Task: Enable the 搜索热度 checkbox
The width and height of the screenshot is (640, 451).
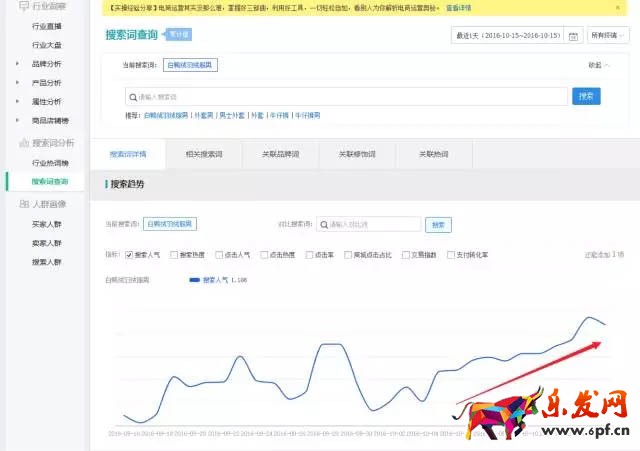Action: [x=174, y=255]
